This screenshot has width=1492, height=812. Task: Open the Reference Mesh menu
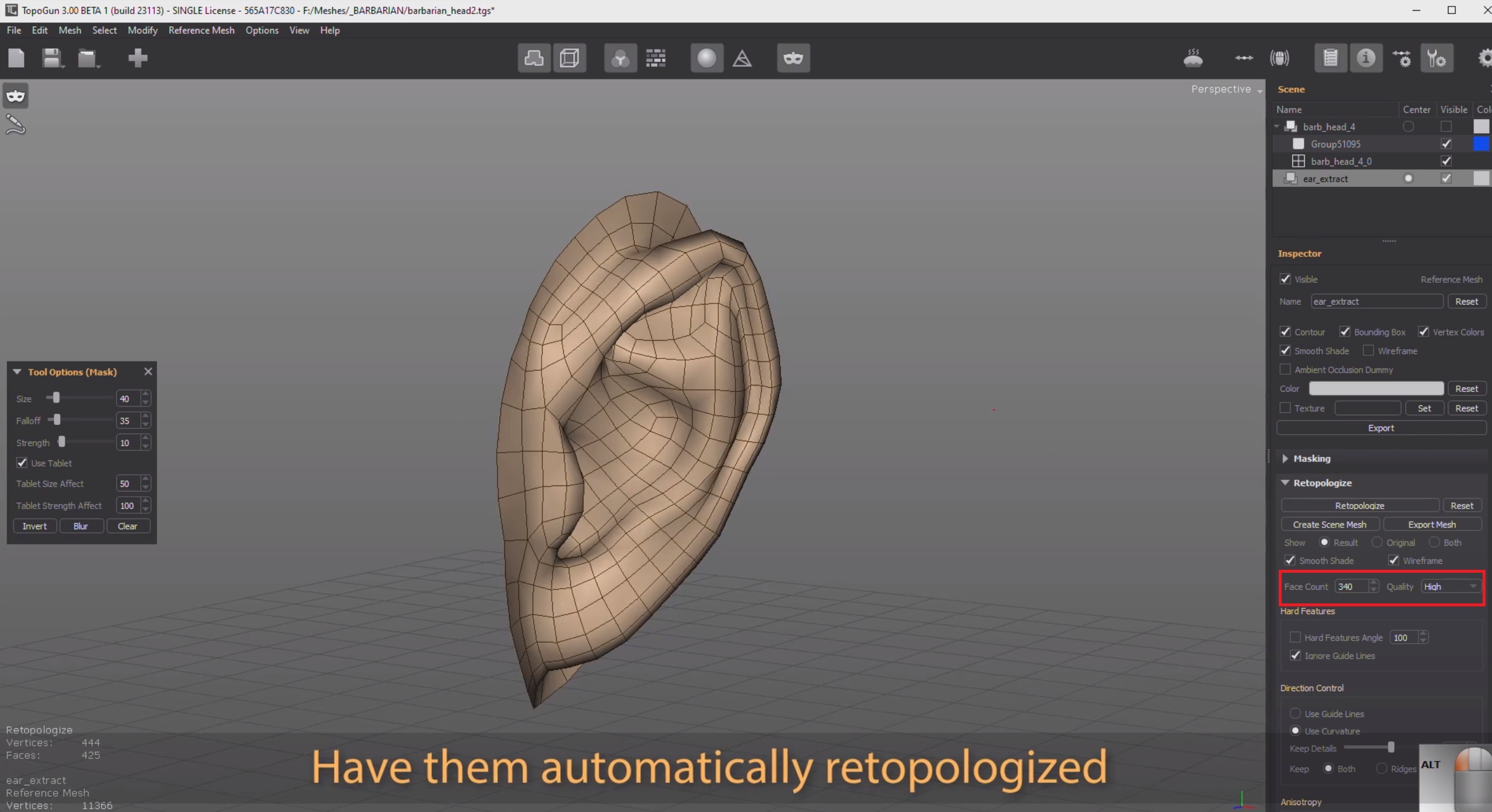pos(201,30)
